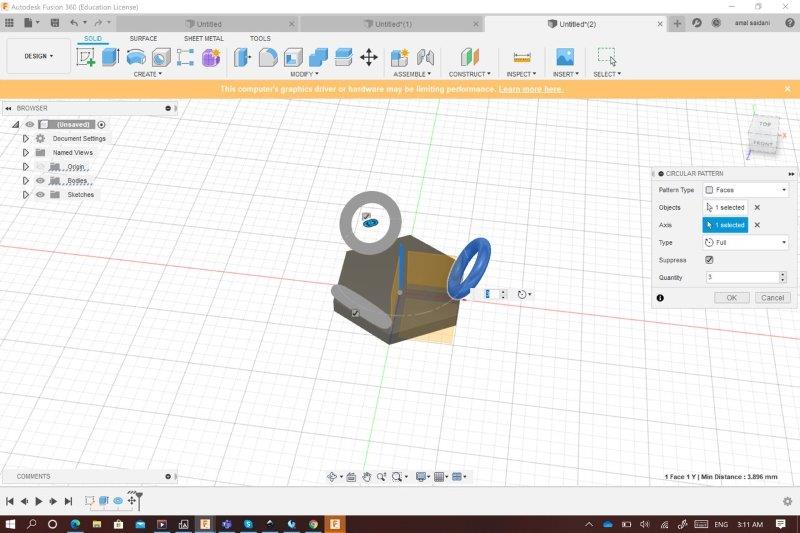Select the Joint tool icon
800x533 pixels.
click(x=425, y=57)
